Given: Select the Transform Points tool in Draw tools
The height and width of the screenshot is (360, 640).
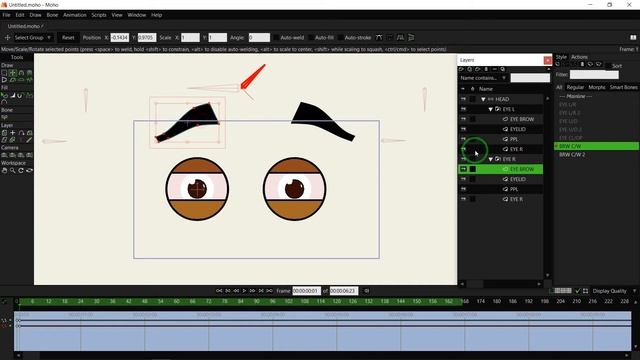Looking at the screenshot, I should point(13,73).
